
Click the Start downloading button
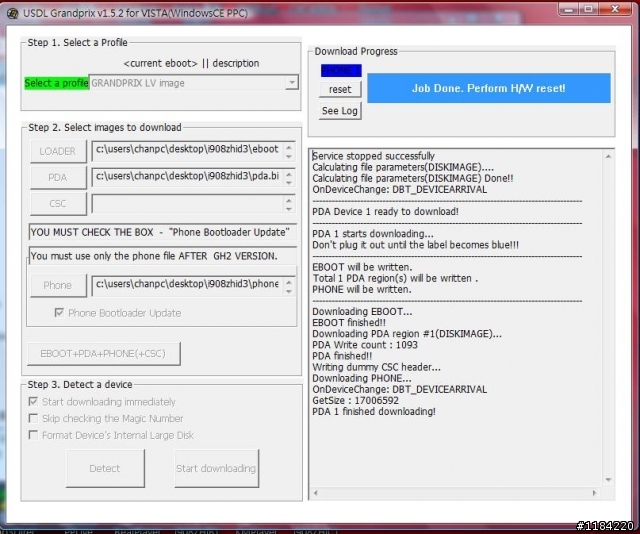(x=216, y=468)
